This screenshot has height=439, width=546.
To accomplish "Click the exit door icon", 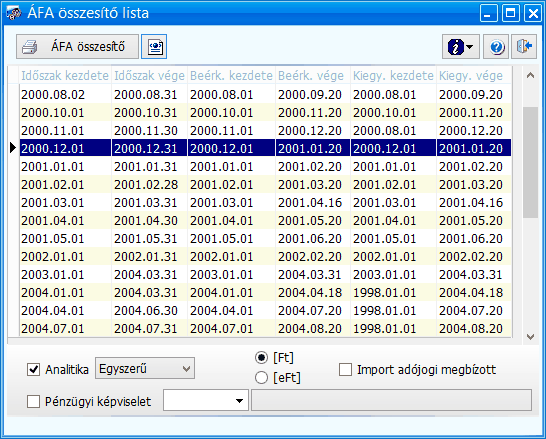I will 524,46.
